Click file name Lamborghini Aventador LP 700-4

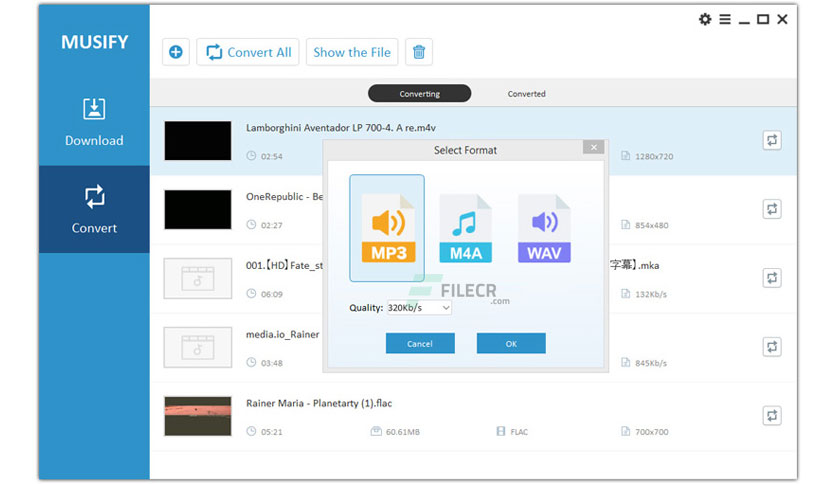[x=341, y=128]
